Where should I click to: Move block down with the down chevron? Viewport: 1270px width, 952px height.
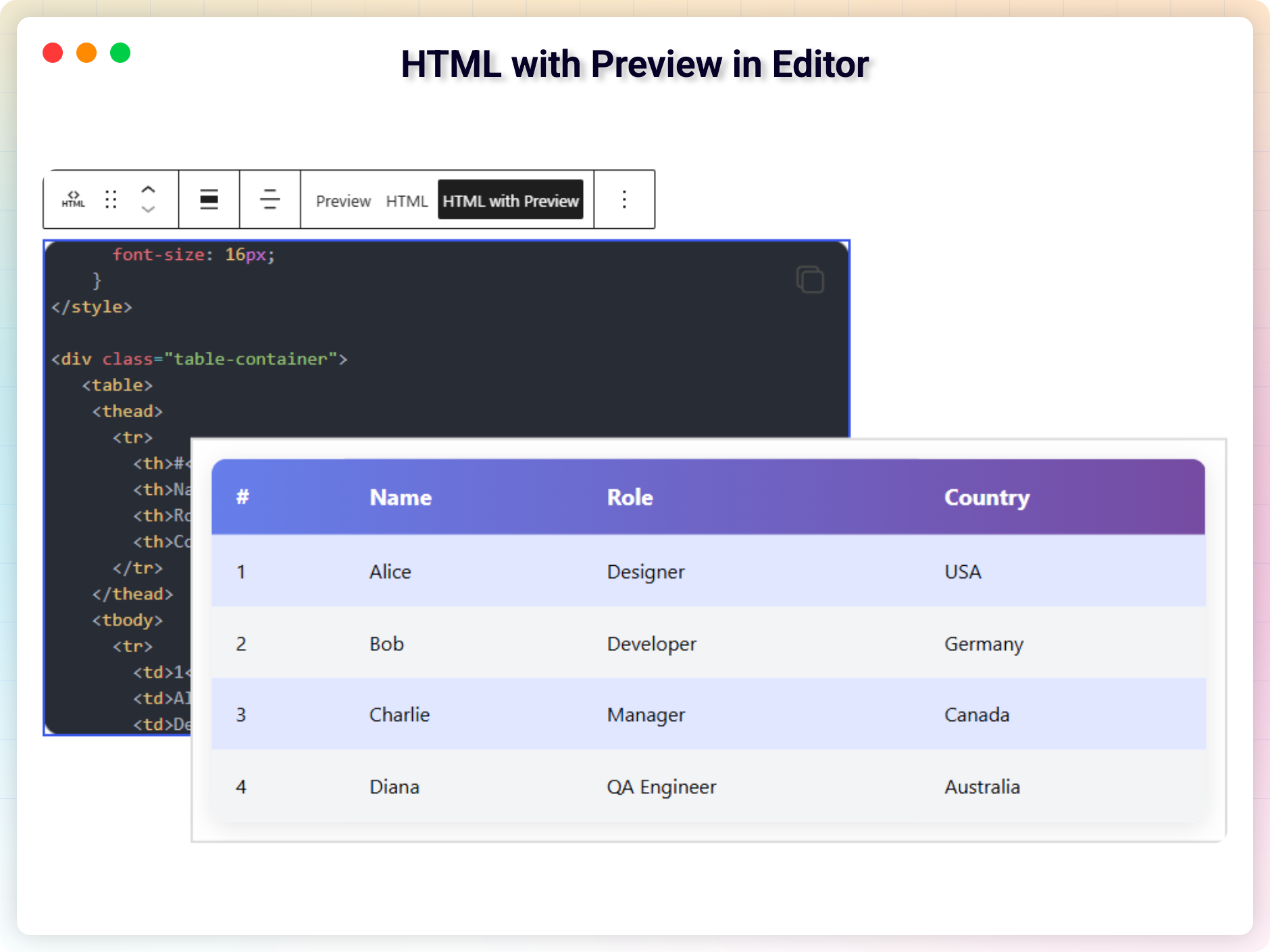point(149,209)
